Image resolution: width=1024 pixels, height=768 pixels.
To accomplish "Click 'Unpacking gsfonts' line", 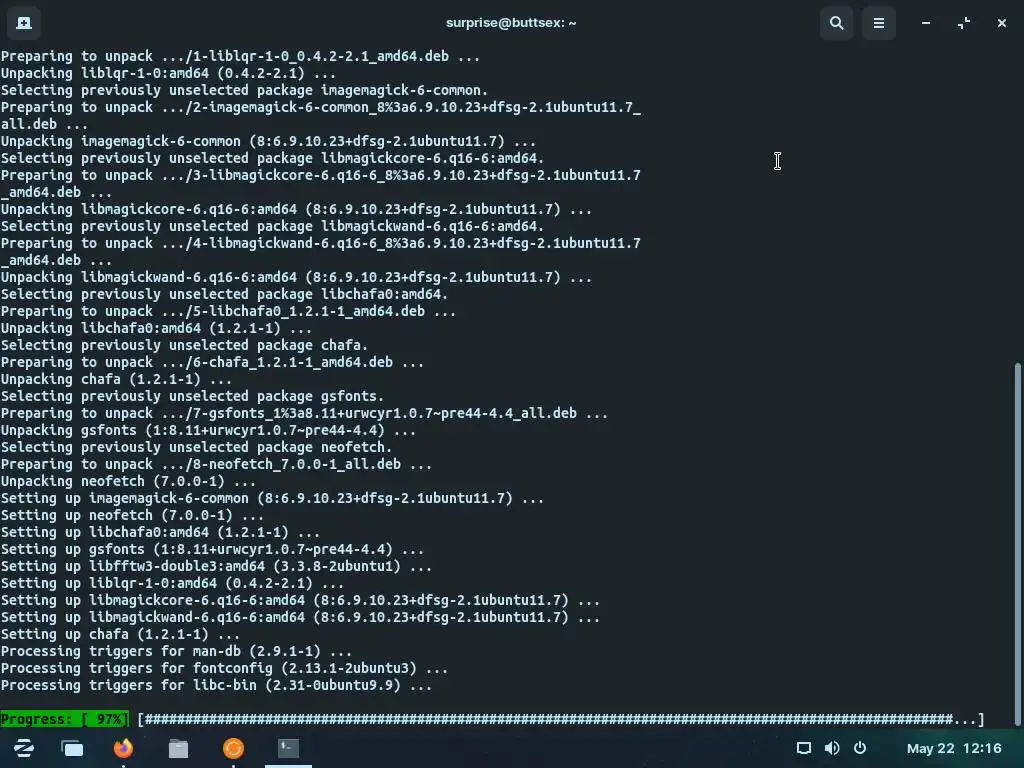I will coord(208,430).
